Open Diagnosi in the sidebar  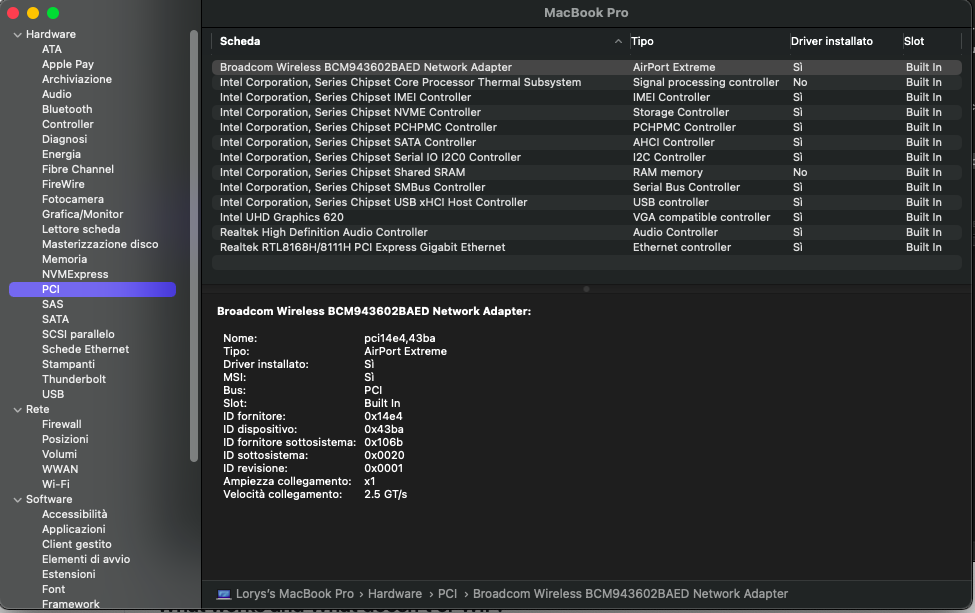click(x=64, y=139)
